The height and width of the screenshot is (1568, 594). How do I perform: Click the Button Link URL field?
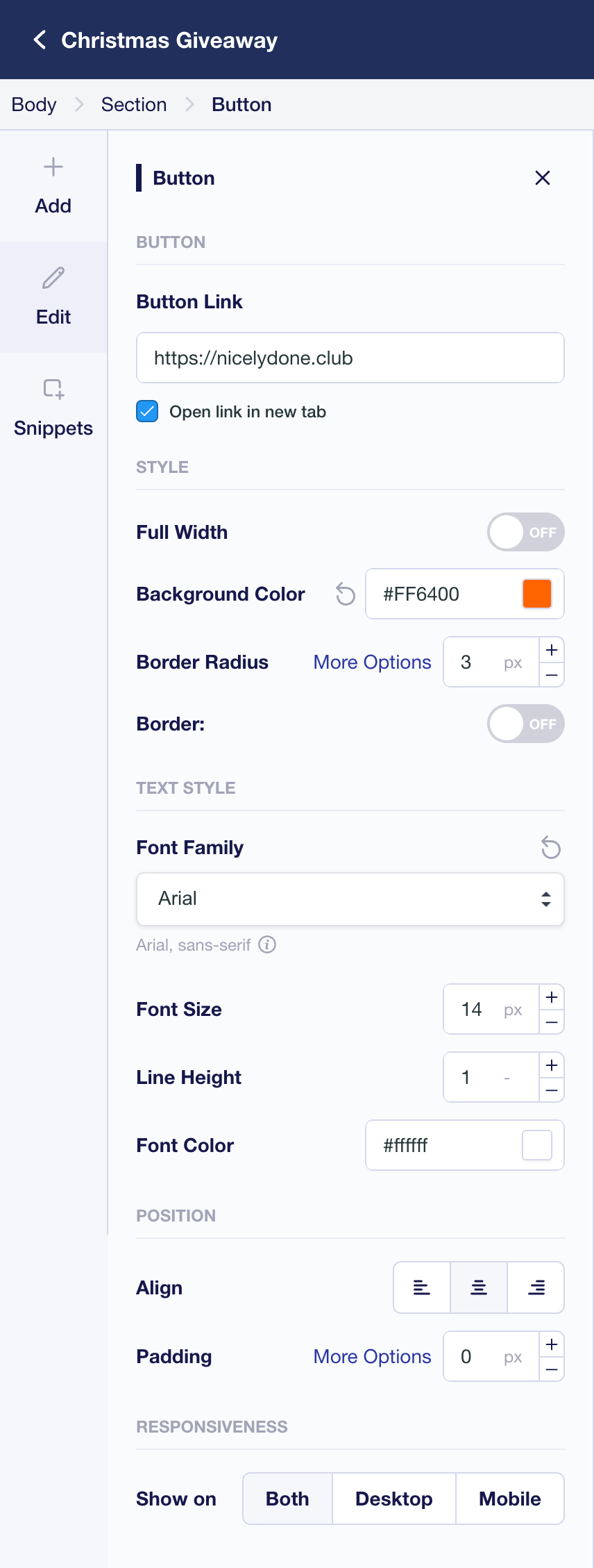point(350,358)
